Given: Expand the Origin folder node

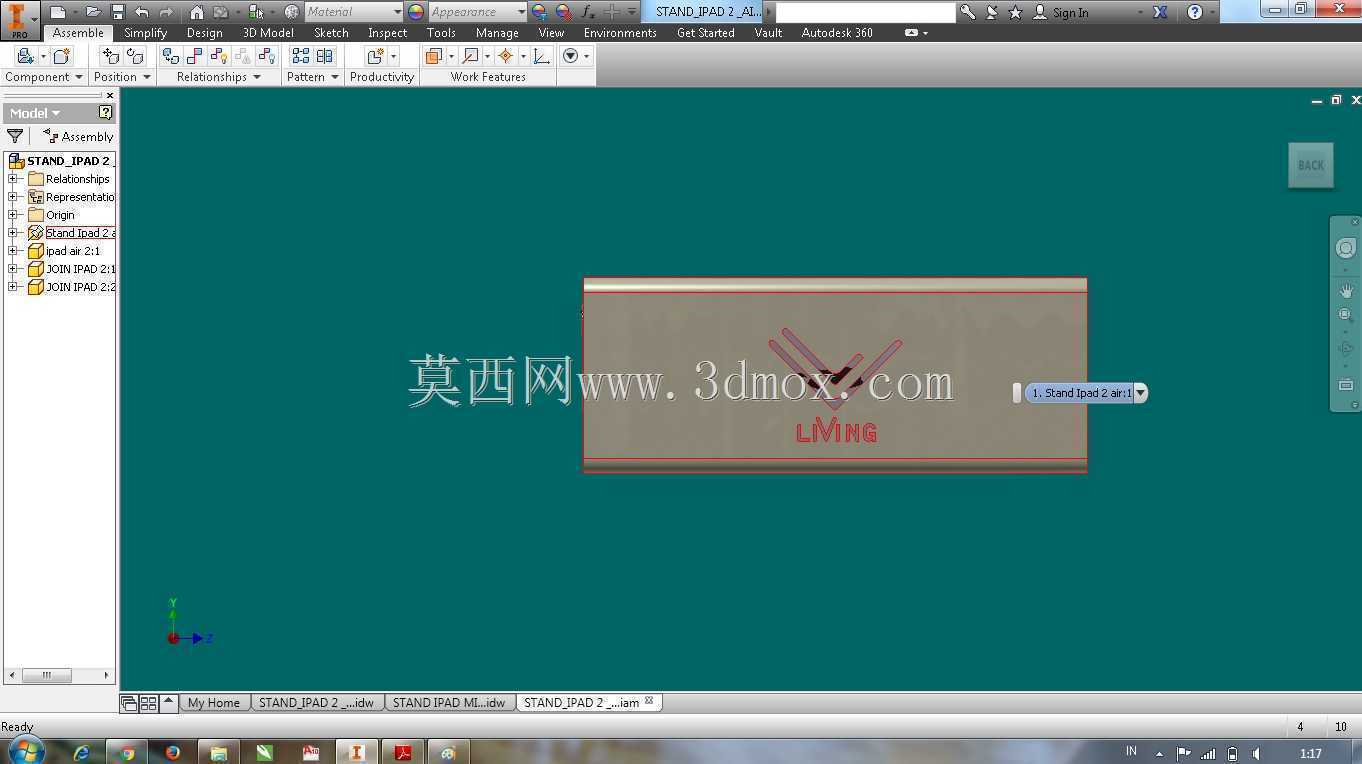Looking at the screenshot, I should [x=13, y=215].
